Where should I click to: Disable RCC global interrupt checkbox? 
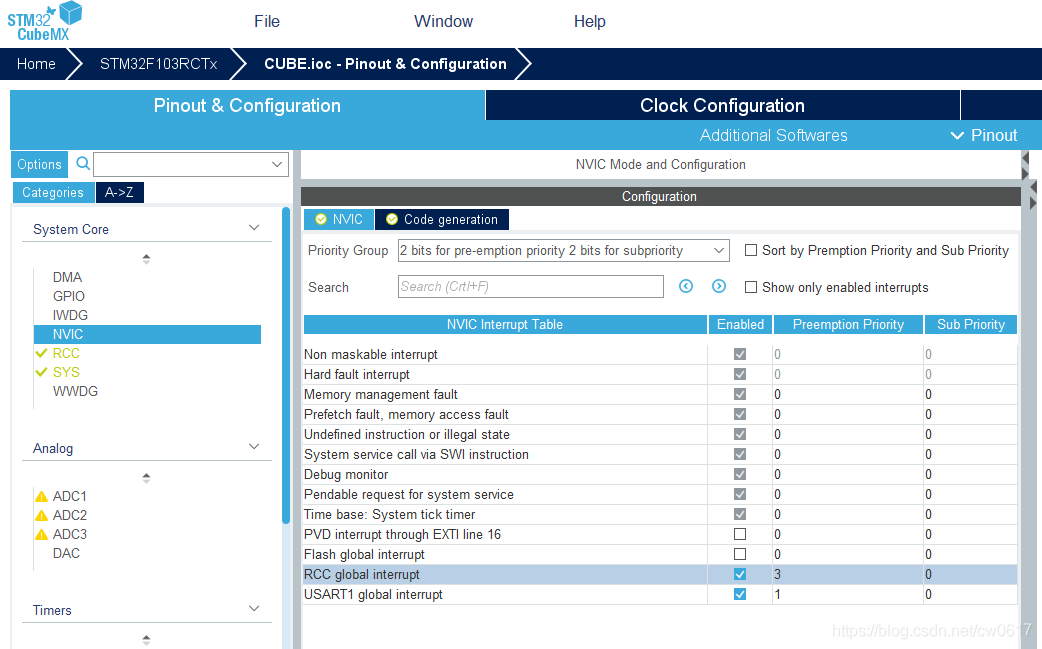coord(740,574)
